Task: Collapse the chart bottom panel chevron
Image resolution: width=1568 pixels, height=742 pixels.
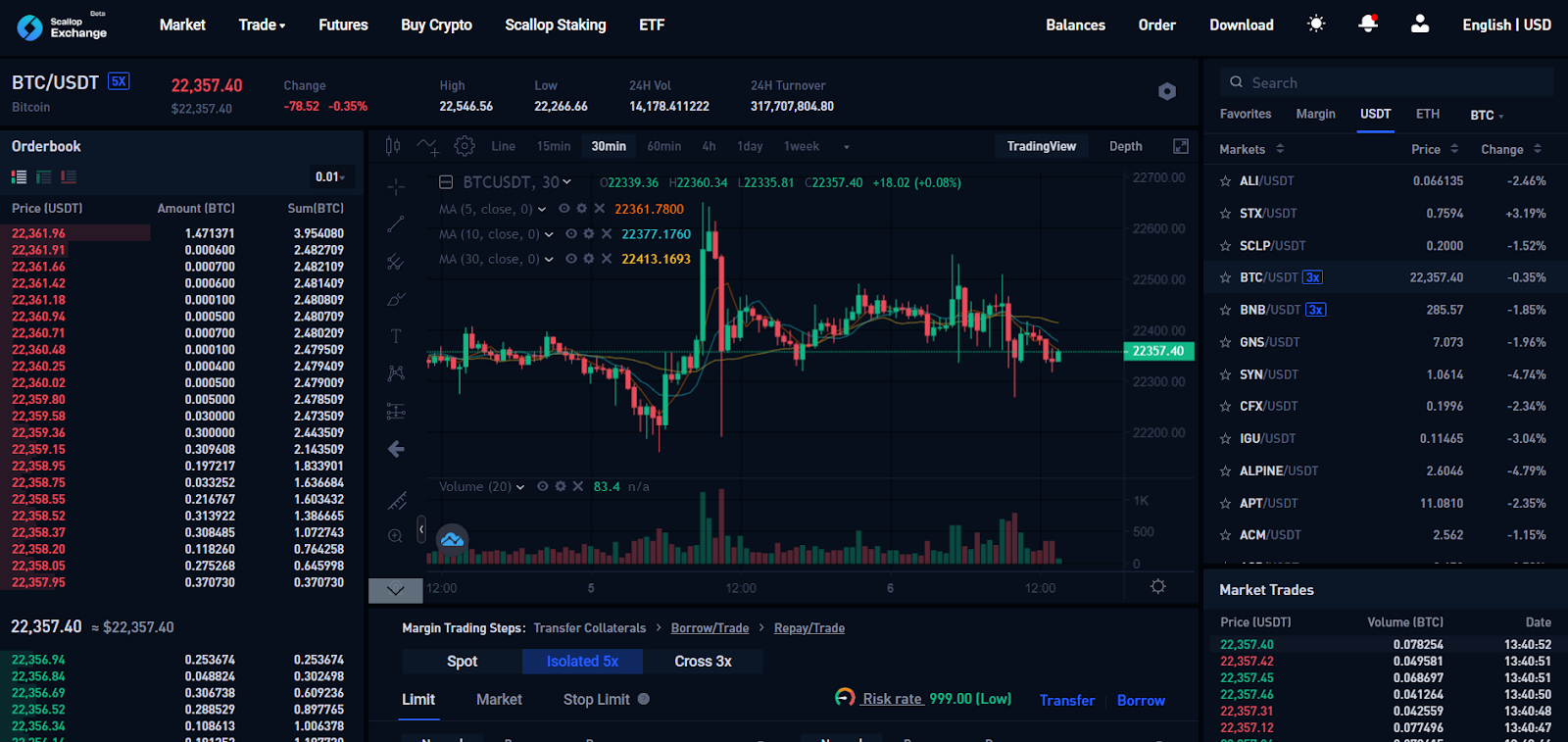Action: click(x=396, y=590)
